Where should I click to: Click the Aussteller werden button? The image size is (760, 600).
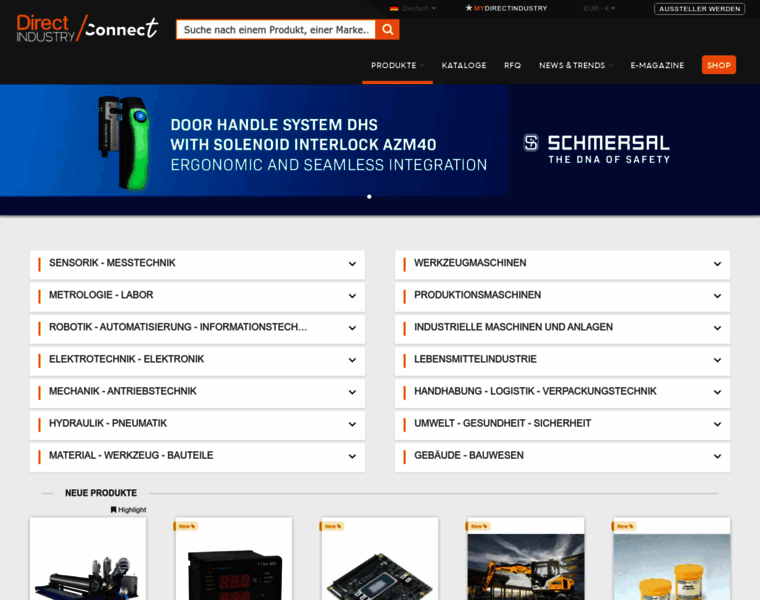tap(699, 9)
